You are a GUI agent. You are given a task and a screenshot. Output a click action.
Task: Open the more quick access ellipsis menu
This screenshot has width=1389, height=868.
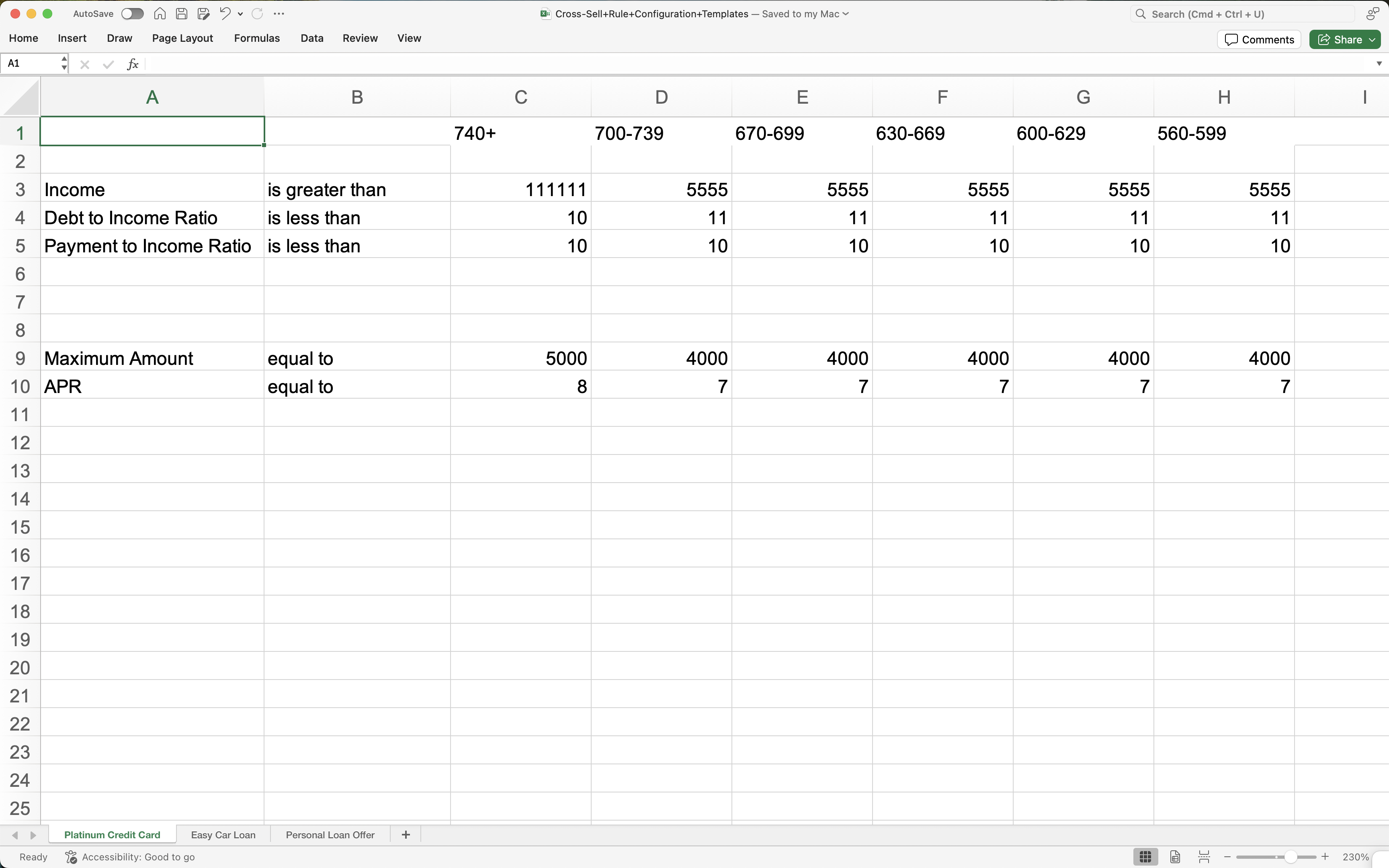point(279,14)
